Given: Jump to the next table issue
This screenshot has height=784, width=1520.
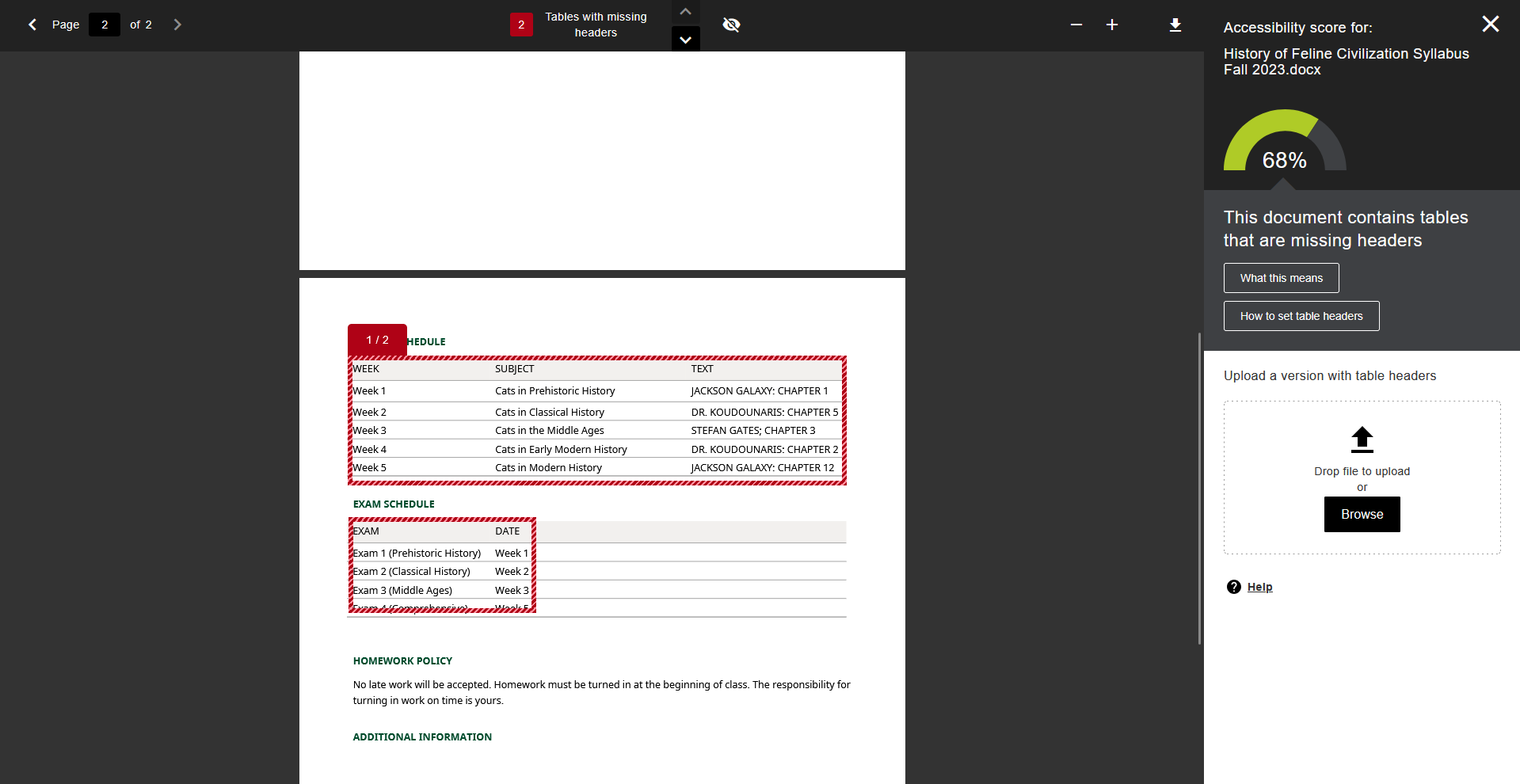Looking at the screenshot, I should pos(685,39).
